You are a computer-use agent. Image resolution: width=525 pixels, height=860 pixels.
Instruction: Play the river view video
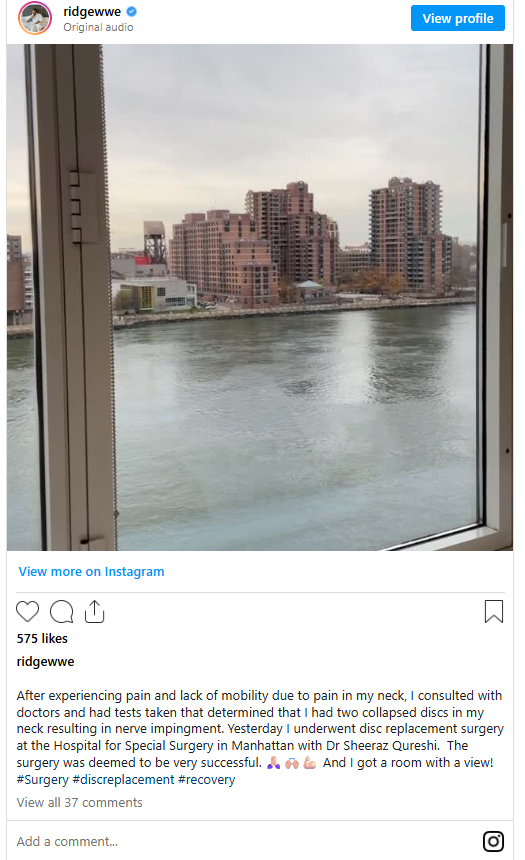tap(260, 297)
